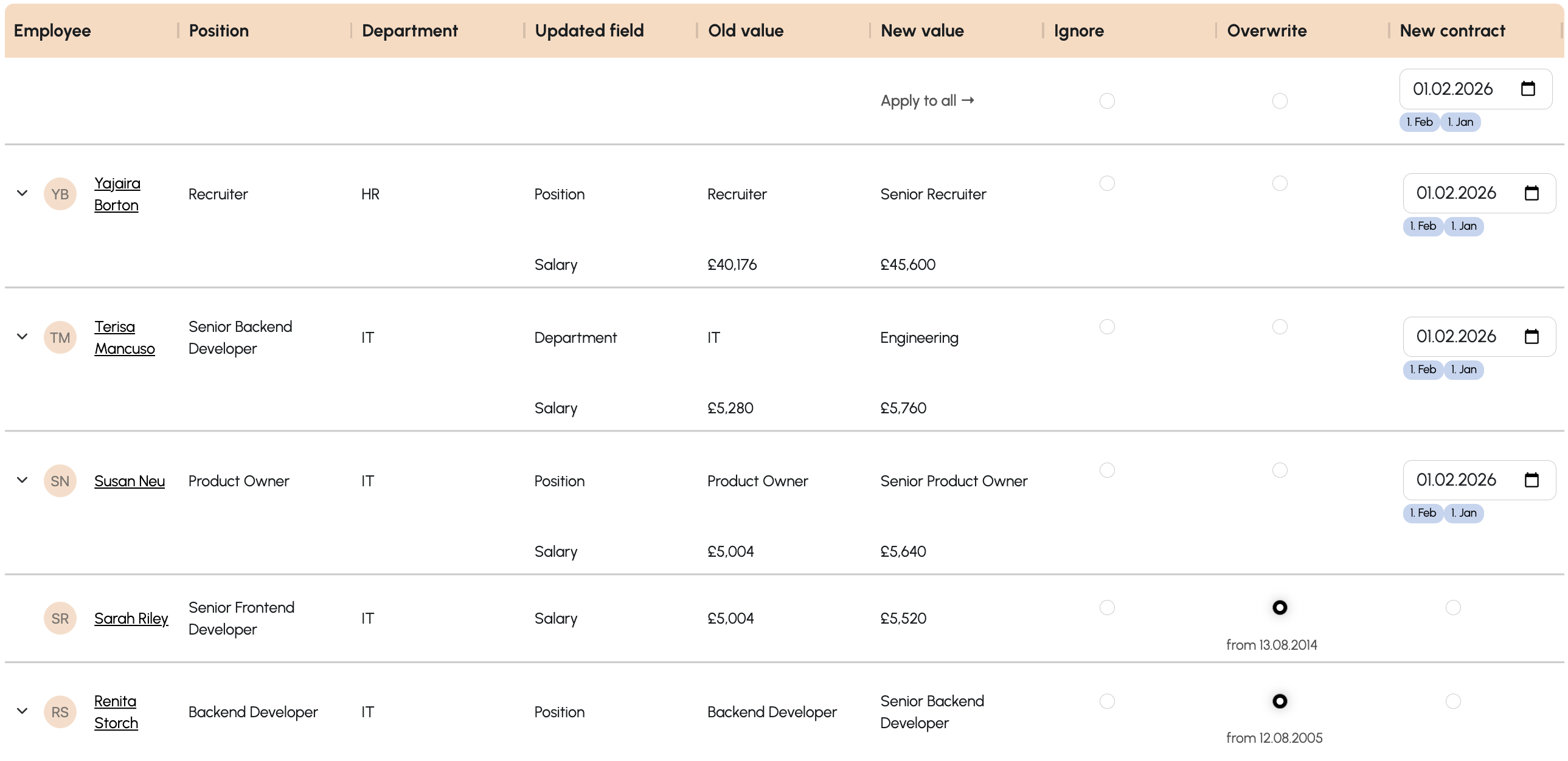The height and width of the screenshot is (761, 1568).
Task: Select Ignore radio for Yajaira Borton
Action: point(1107,183)
